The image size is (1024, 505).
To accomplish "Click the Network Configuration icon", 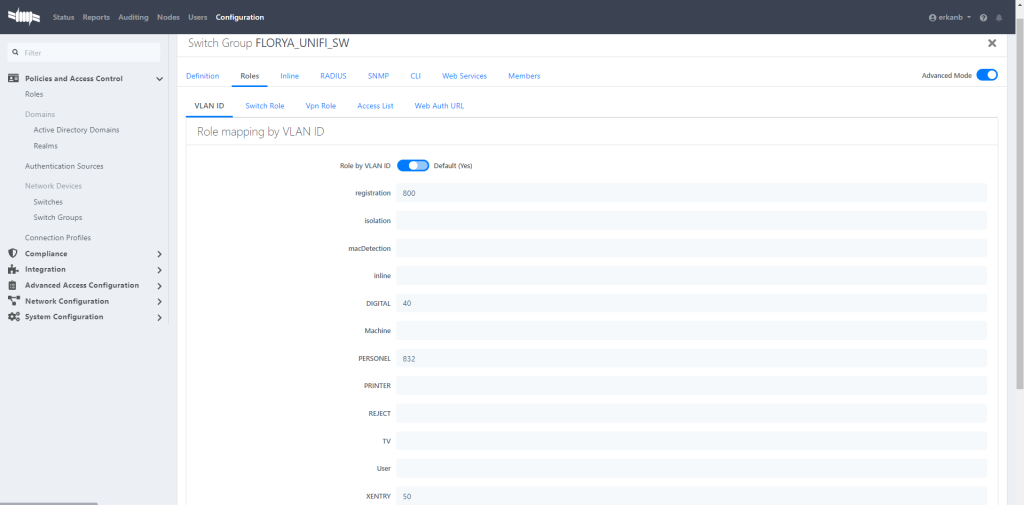I will (13, 301).
